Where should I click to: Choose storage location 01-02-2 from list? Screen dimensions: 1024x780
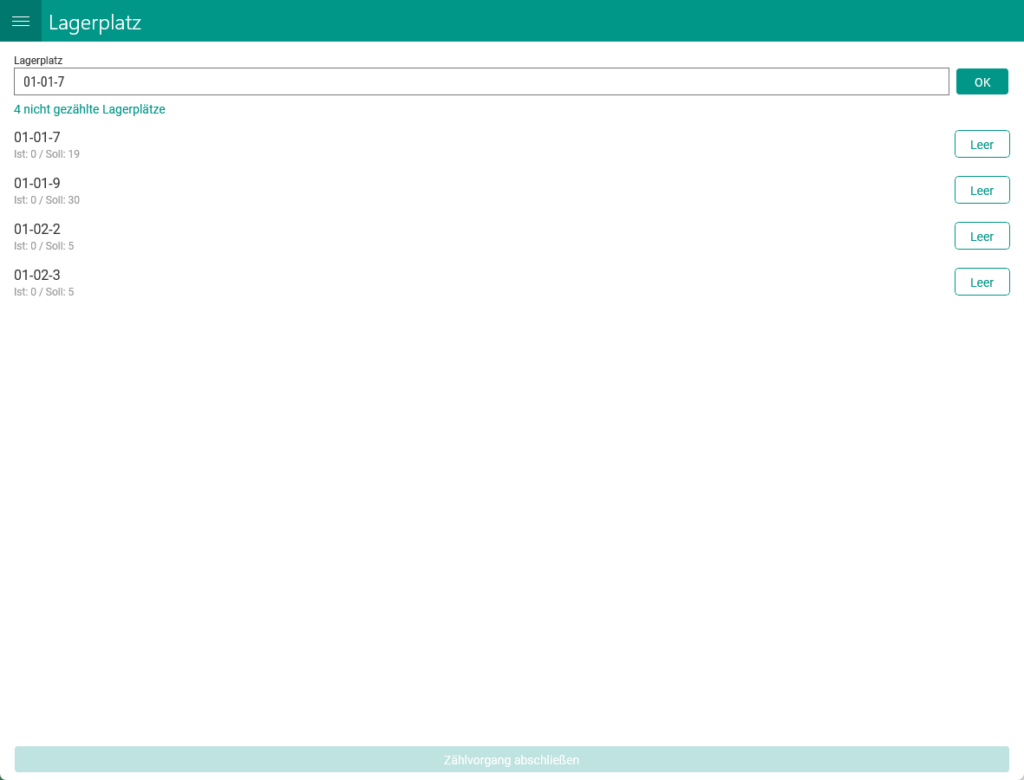click(37, 229)
